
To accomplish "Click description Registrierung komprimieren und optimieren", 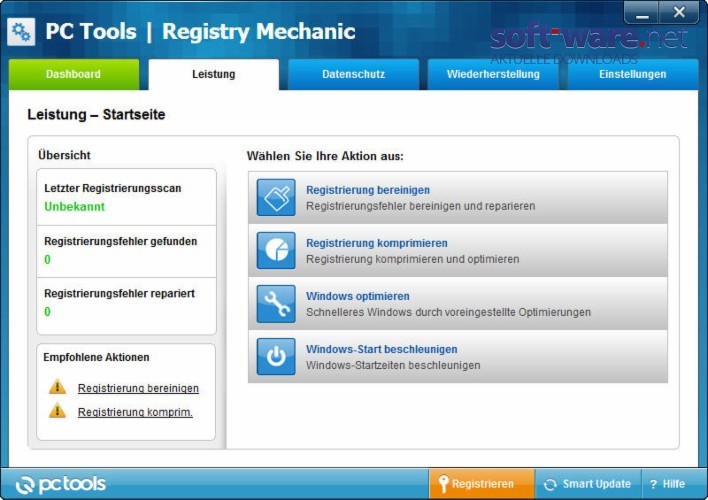I will point(413,259).
